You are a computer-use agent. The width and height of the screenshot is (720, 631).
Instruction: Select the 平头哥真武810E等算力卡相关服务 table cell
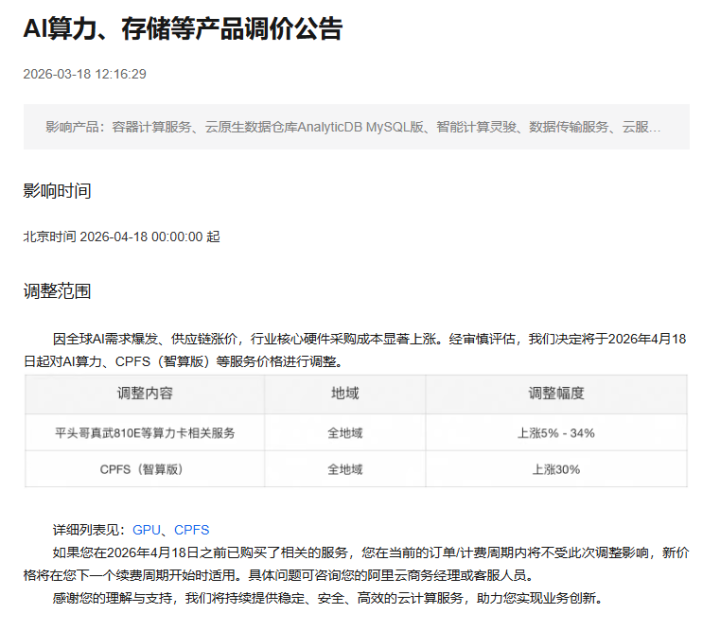pos(145,433)
